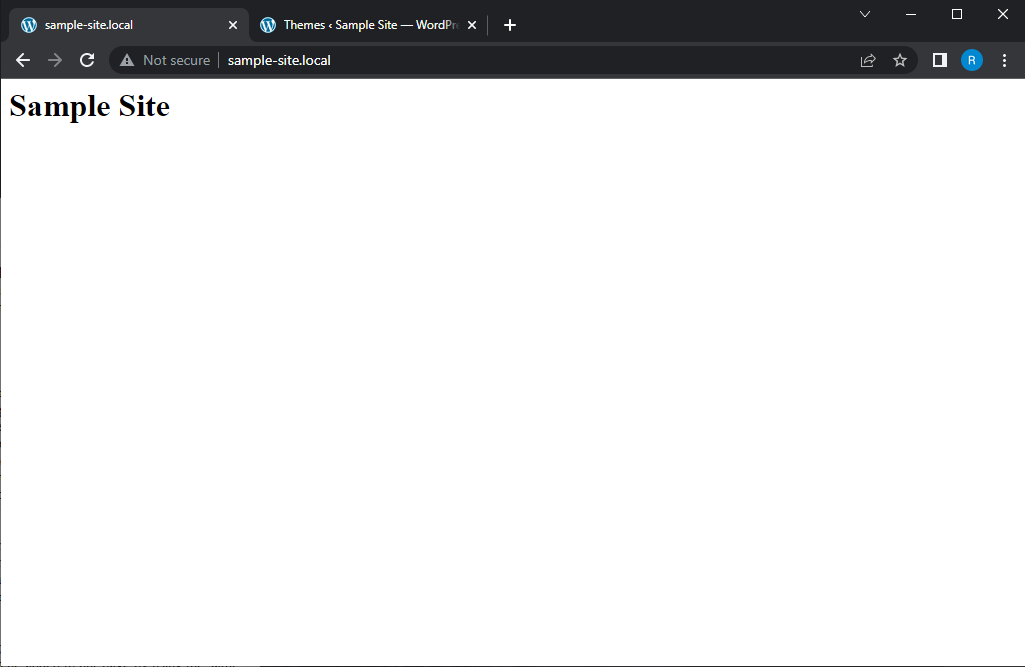Open Chrome's three-dot menu
This screenshot has height=667, width=1025.
(x=1004, y=60)
